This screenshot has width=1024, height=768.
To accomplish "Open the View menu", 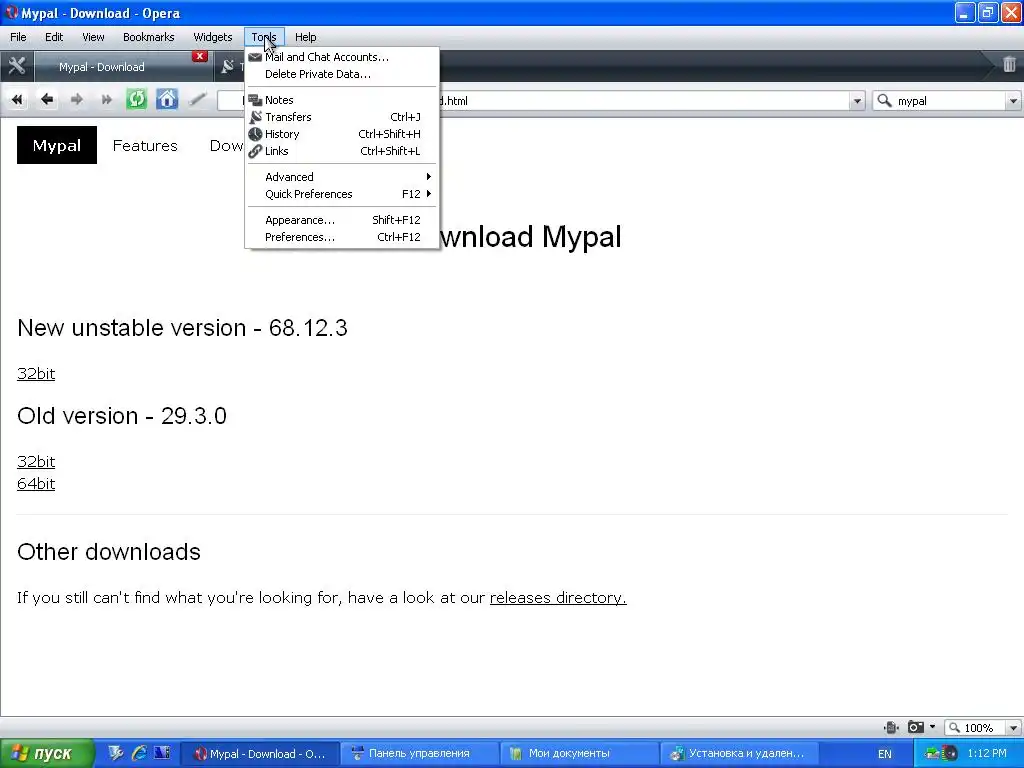I will [x=93, y=37].
